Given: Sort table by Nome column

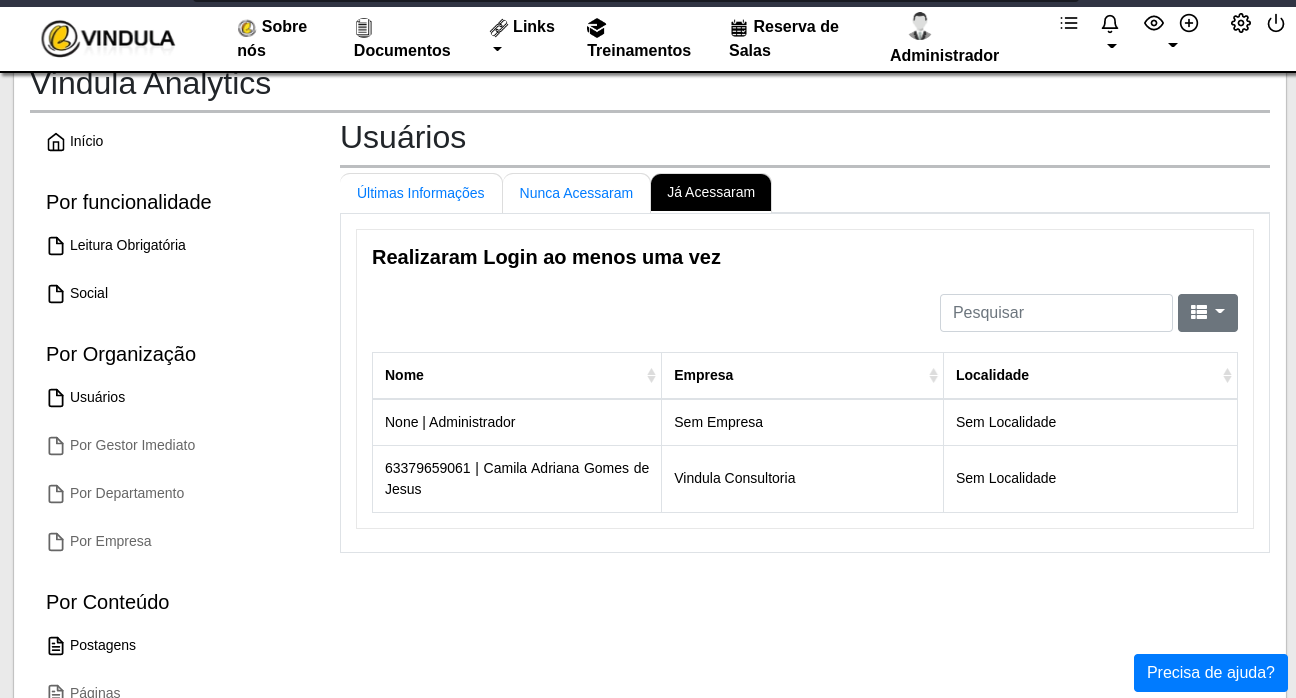Looking at the screenshot, I should [x=516, y=375].
